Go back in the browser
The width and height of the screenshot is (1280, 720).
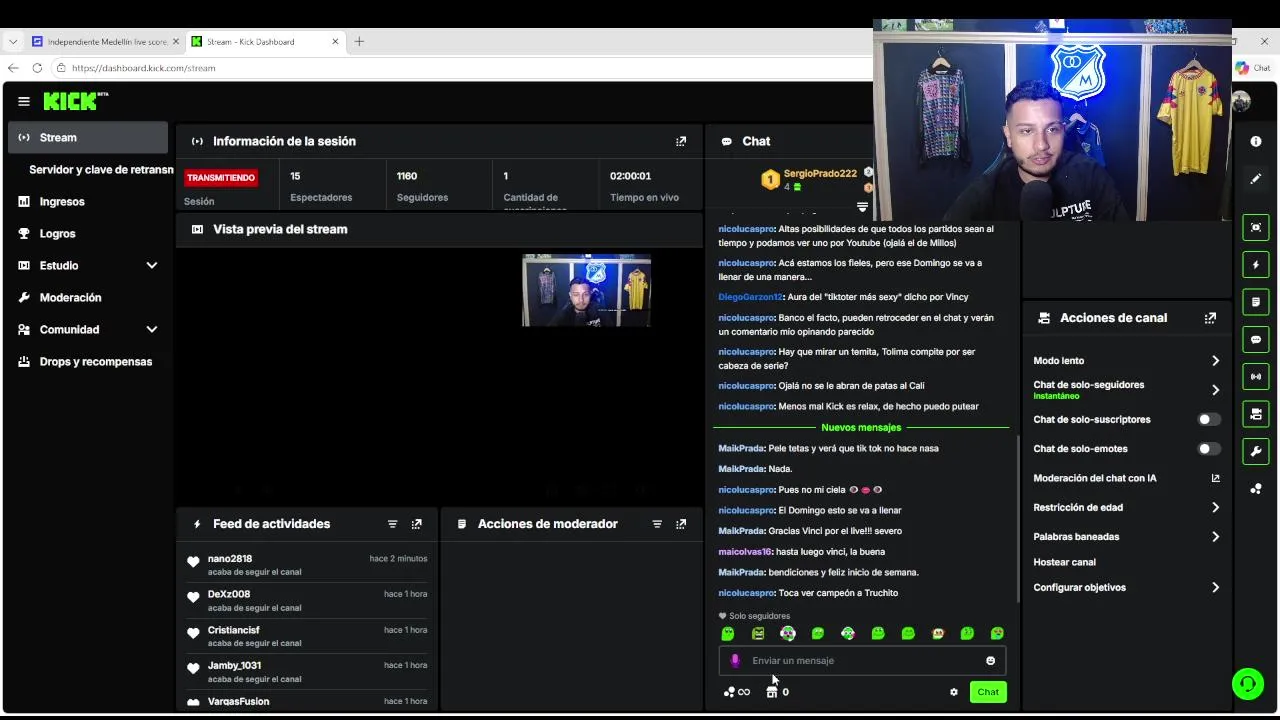pos(13,68)
